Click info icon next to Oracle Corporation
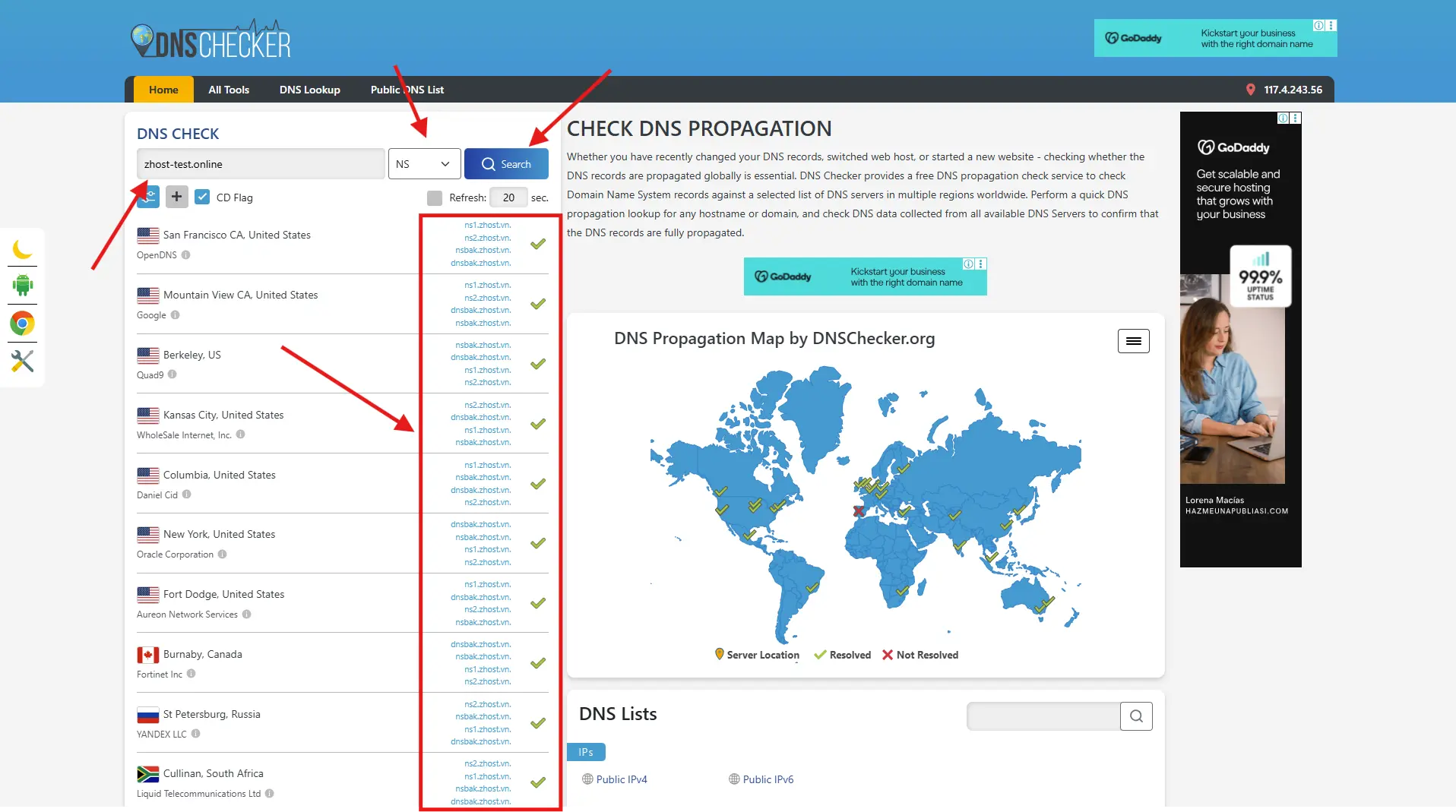The height and width of the screenshot is (812, 1456). (x=222, y=554)
